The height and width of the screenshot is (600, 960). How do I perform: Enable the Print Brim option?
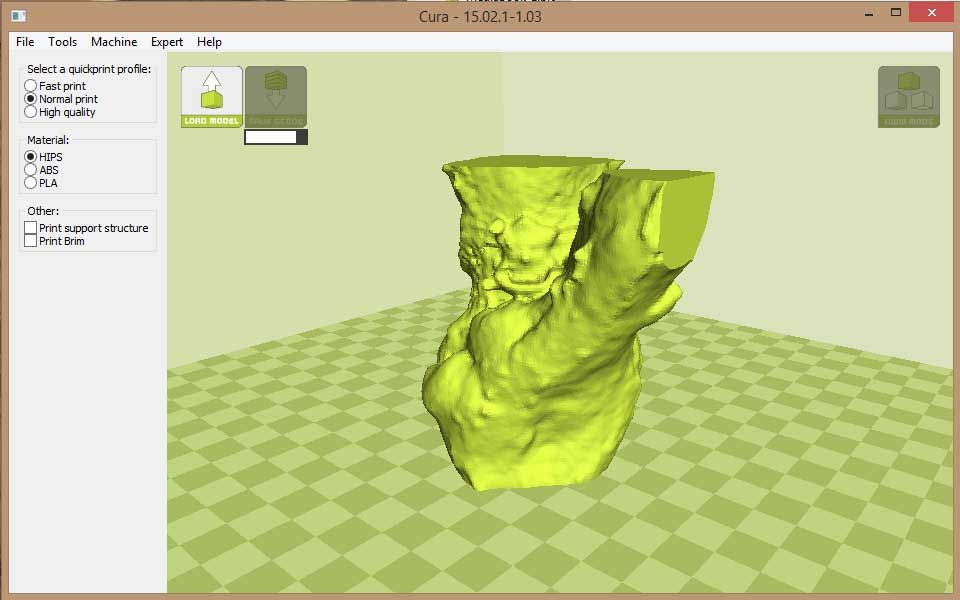31,241
